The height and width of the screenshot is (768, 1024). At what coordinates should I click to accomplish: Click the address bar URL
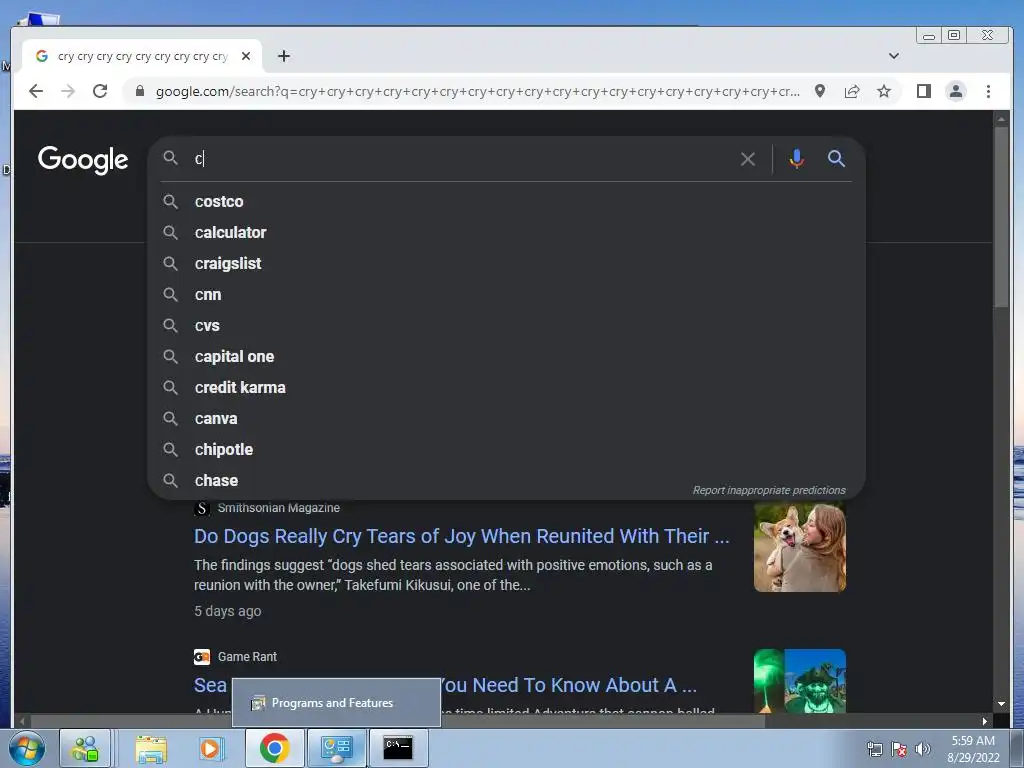pyautogui.click(x=477, y=91)
